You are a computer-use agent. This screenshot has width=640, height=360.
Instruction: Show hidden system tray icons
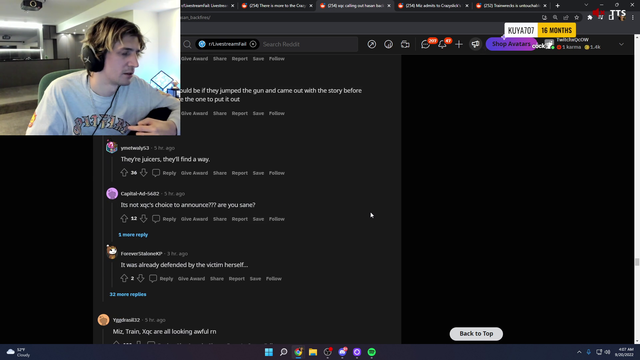coord(579,352)
